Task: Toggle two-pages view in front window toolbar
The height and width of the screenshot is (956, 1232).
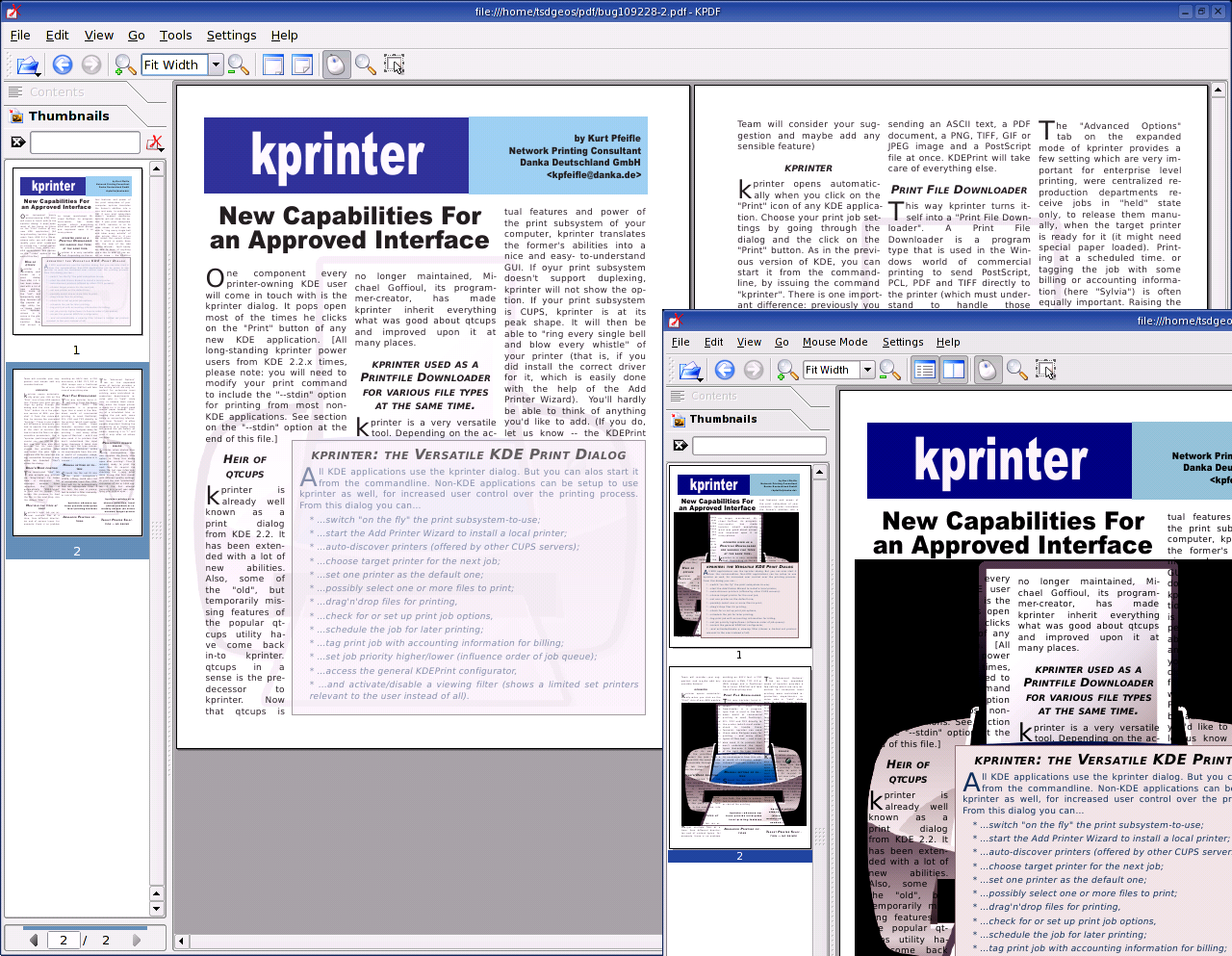Action: [954, 370]
